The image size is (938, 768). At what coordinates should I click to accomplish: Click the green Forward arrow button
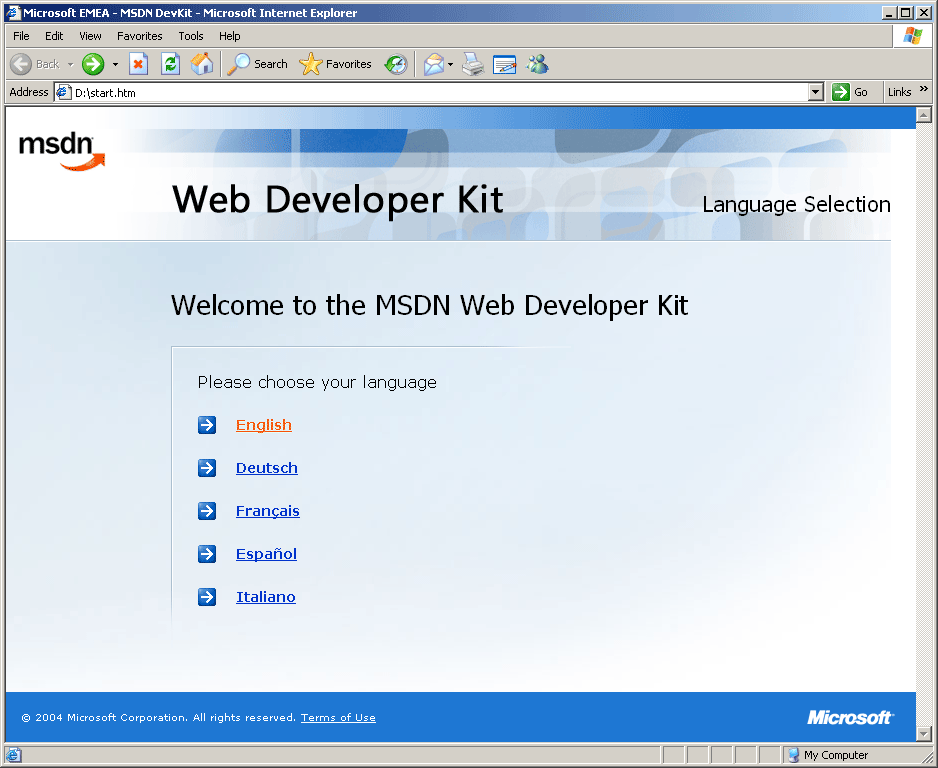[93, 64]
